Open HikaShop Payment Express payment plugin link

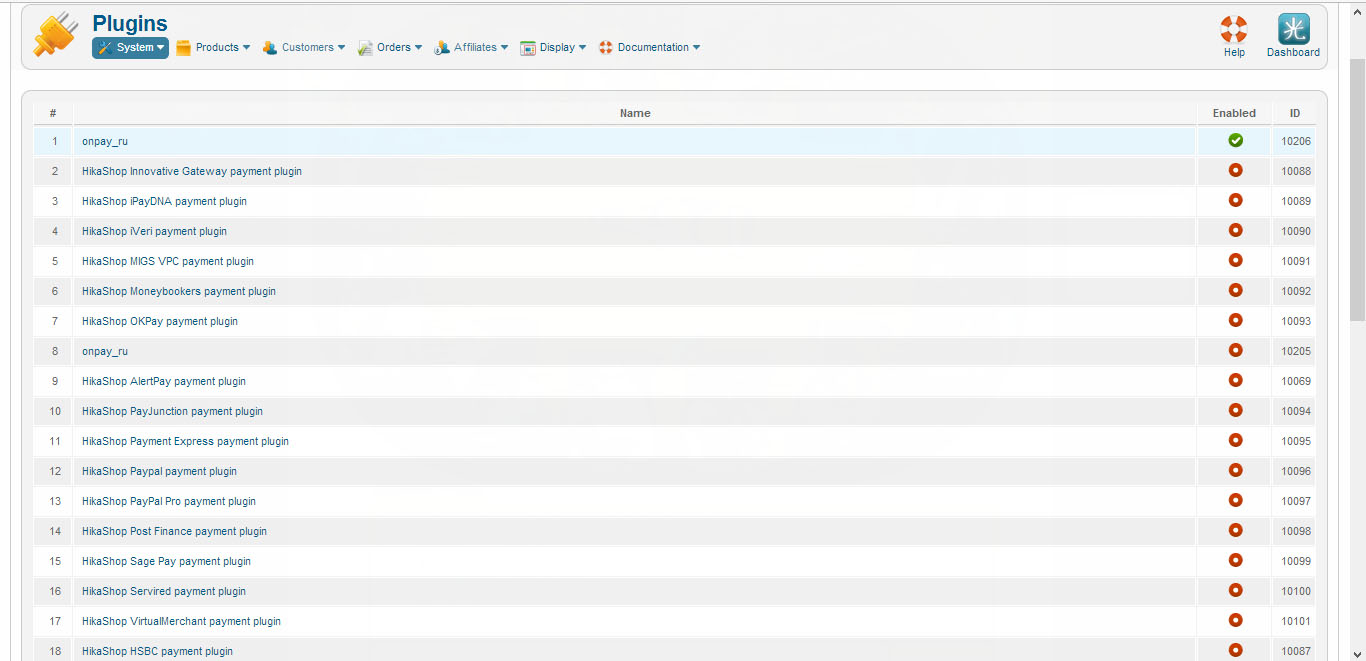185,441
